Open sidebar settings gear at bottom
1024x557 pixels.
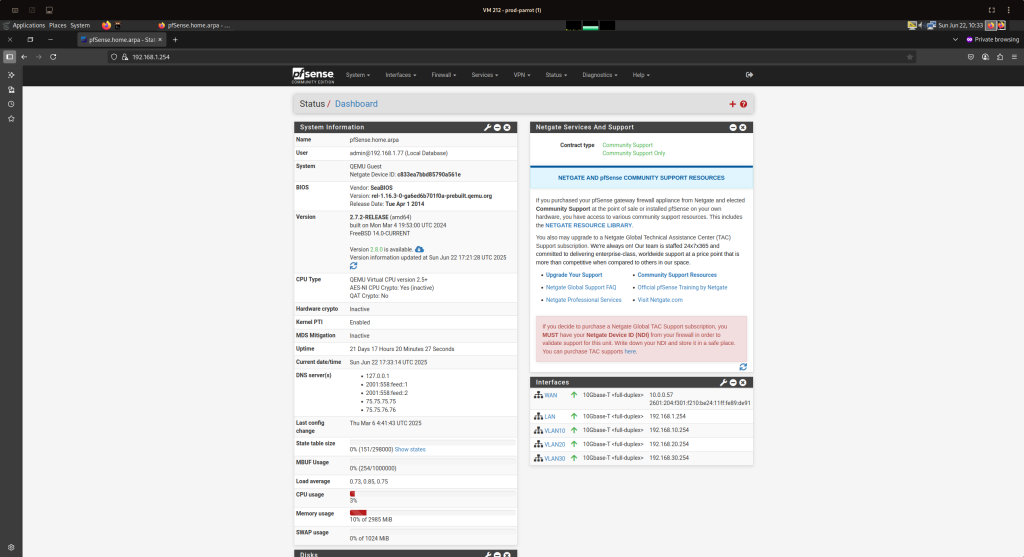coord(11,547)
